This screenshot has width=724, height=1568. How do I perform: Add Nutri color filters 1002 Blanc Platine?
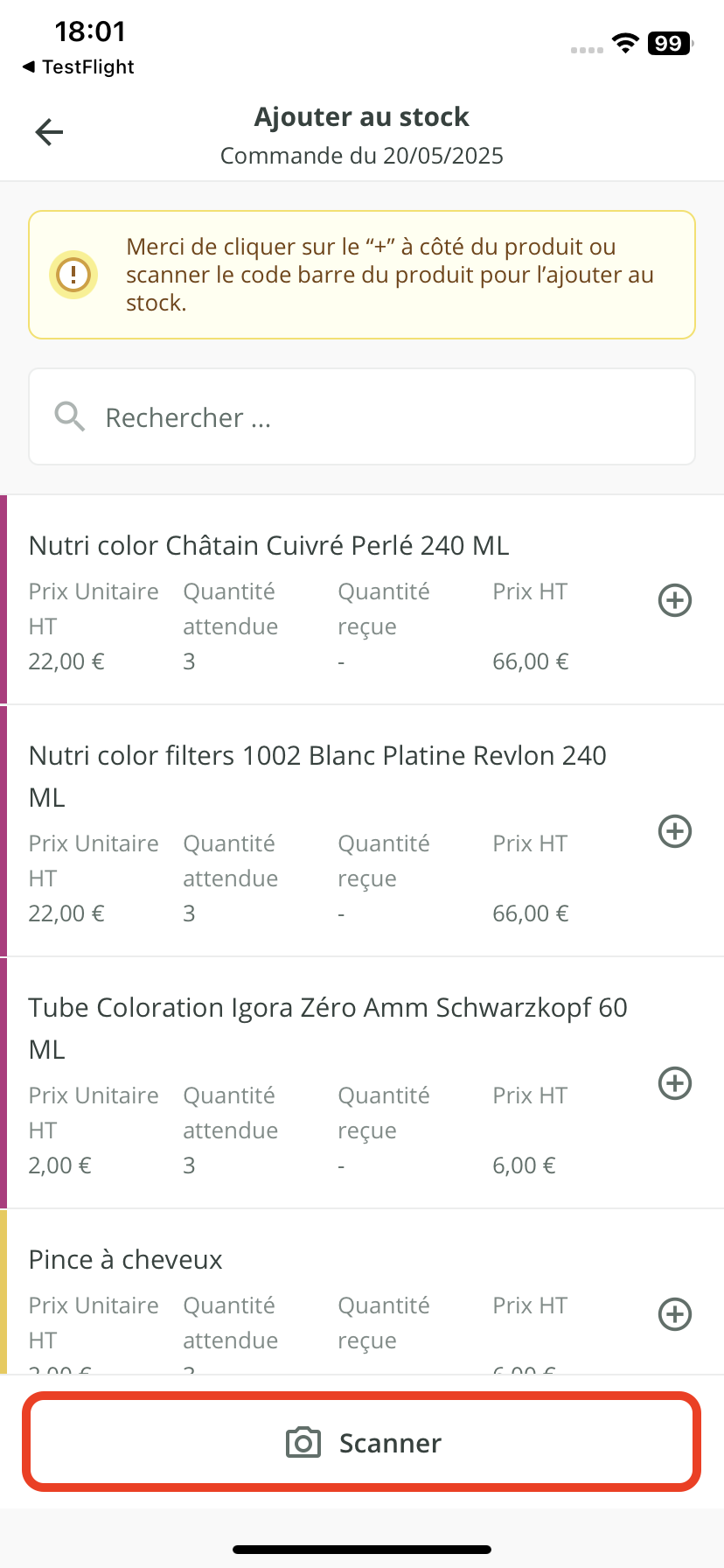(674, 831)
